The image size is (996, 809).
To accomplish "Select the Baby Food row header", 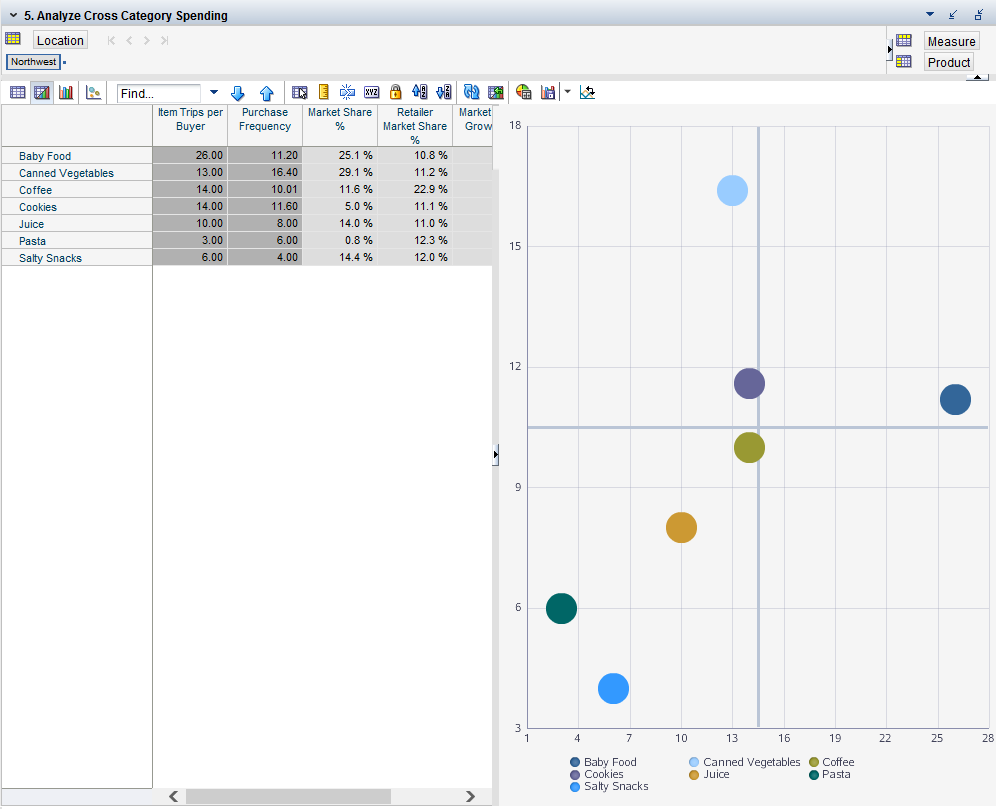I will [77, 156].
